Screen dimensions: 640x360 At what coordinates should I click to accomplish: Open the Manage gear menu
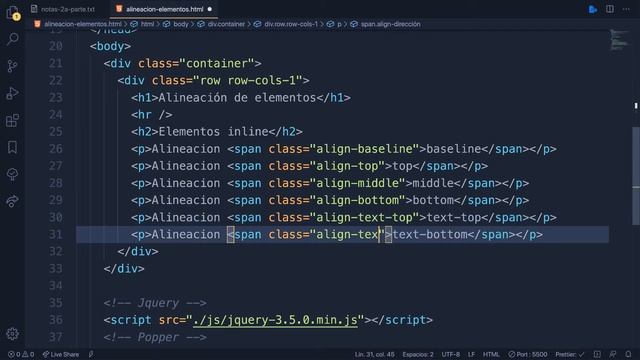[x=13, y=334]
